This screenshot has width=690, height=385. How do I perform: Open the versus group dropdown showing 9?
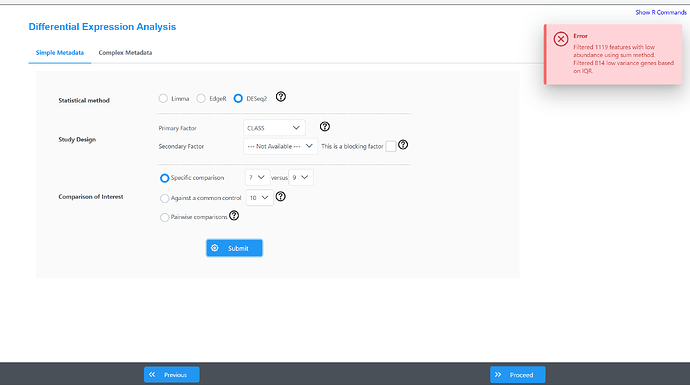point(301,177)
